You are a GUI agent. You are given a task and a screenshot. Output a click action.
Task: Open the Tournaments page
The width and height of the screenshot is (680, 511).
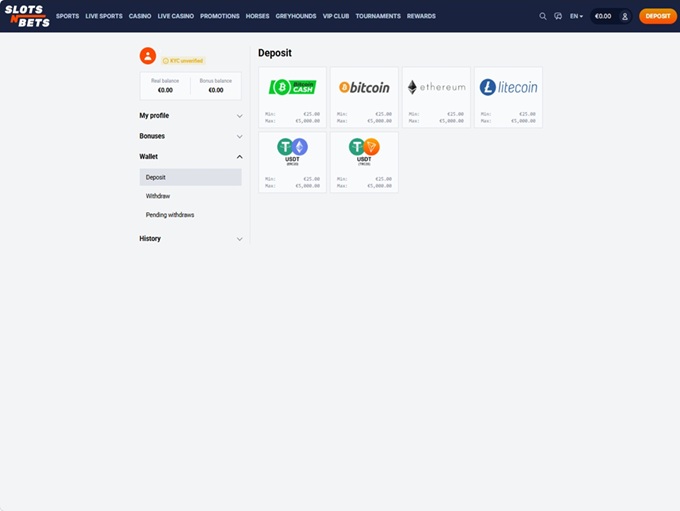[378, 16]
